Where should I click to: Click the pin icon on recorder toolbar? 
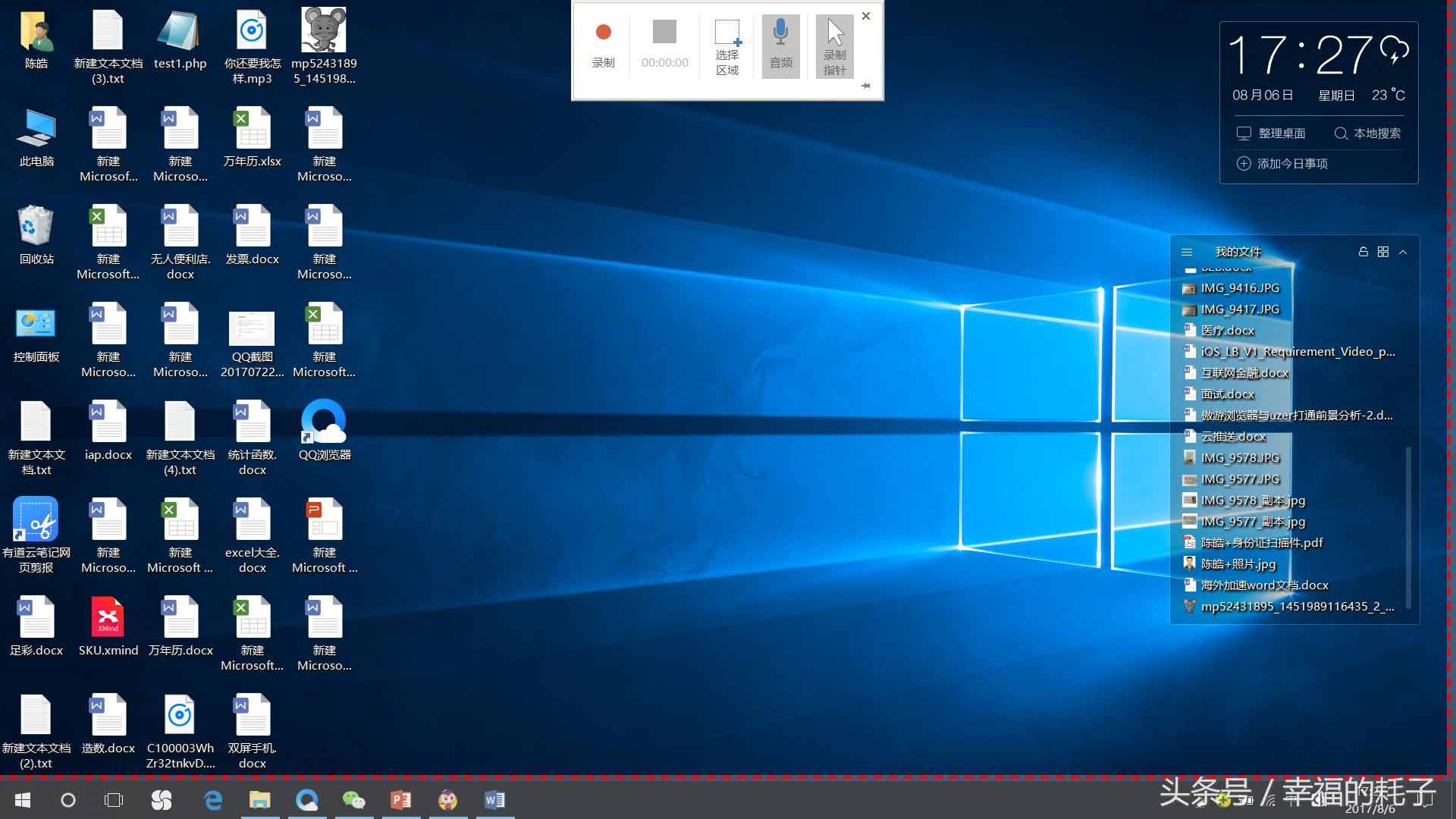pyautogui.click(x=866, y=86)
